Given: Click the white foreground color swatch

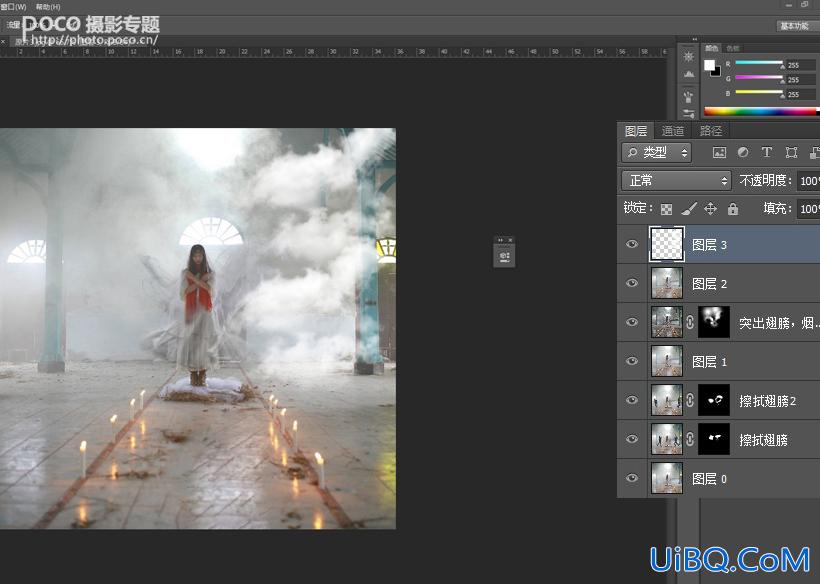Looking at the screenshot, I should (x=709, y=65).
